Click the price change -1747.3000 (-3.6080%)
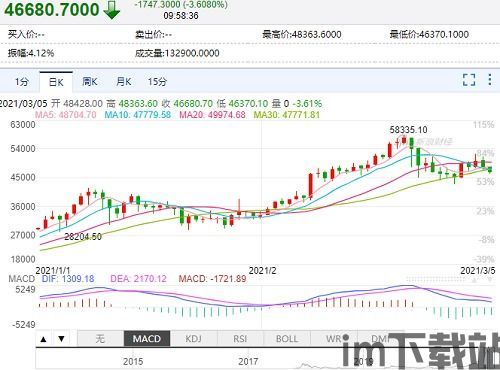This screenshot has width=500, height=370. (x=181, y=5)
